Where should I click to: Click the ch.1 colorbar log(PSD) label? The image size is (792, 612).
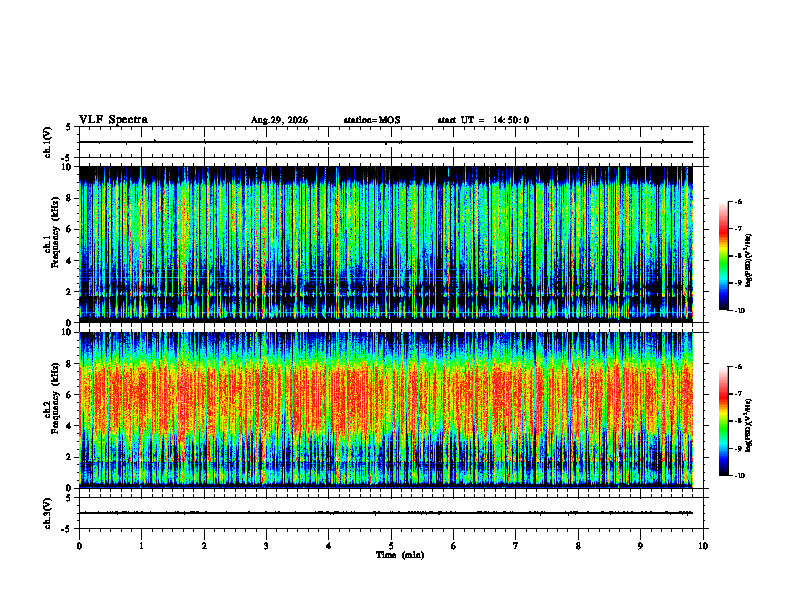click(749, 260)
